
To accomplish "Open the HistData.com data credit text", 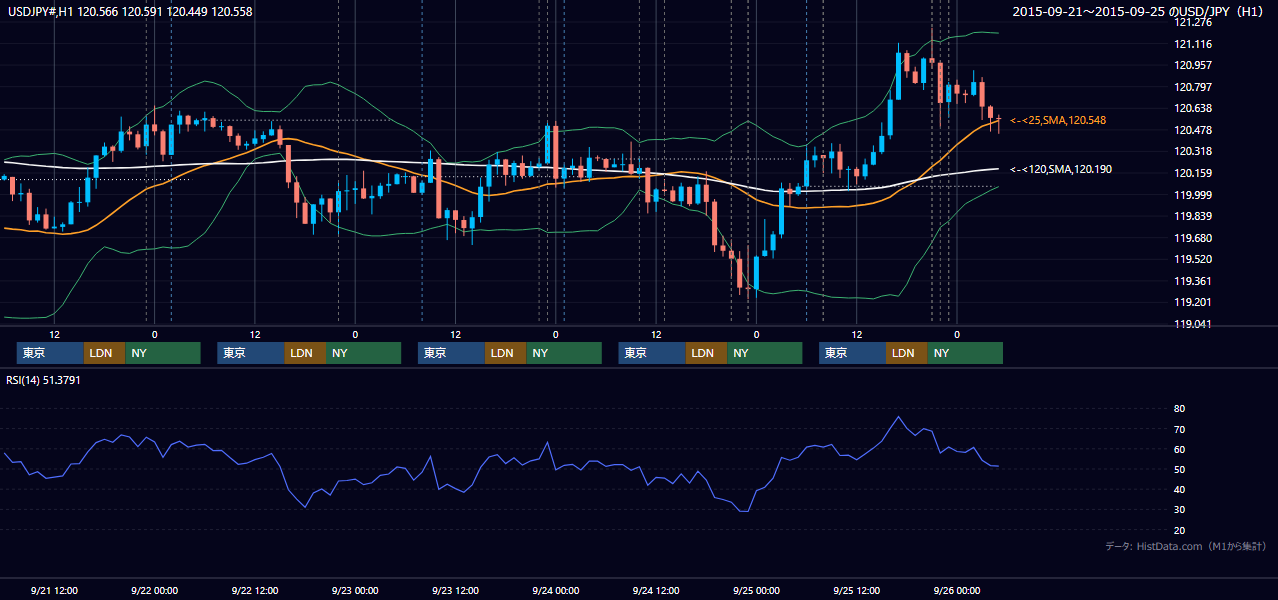I will tap(1185, 546).
